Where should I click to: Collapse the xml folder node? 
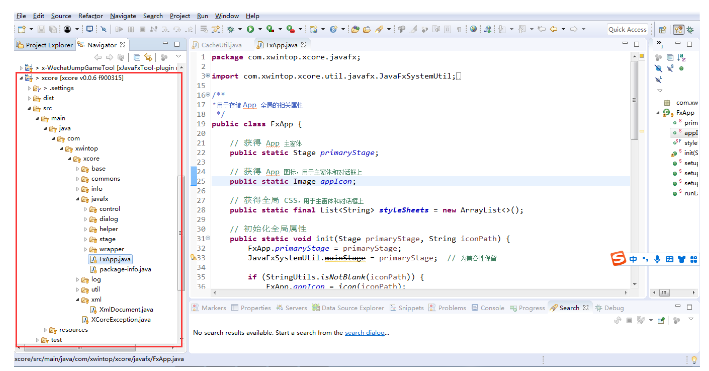77,300
